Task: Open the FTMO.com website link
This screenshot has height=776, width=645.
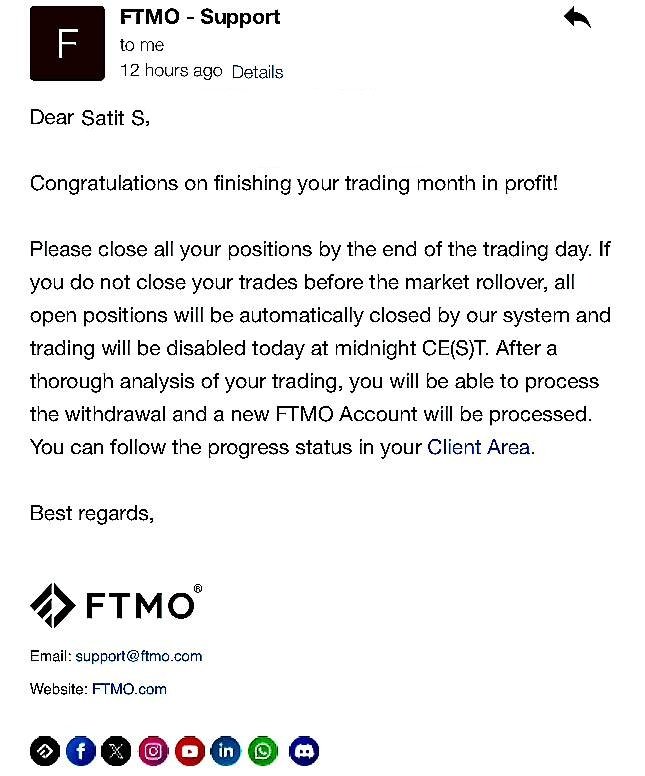Action: tap(129, 689)
